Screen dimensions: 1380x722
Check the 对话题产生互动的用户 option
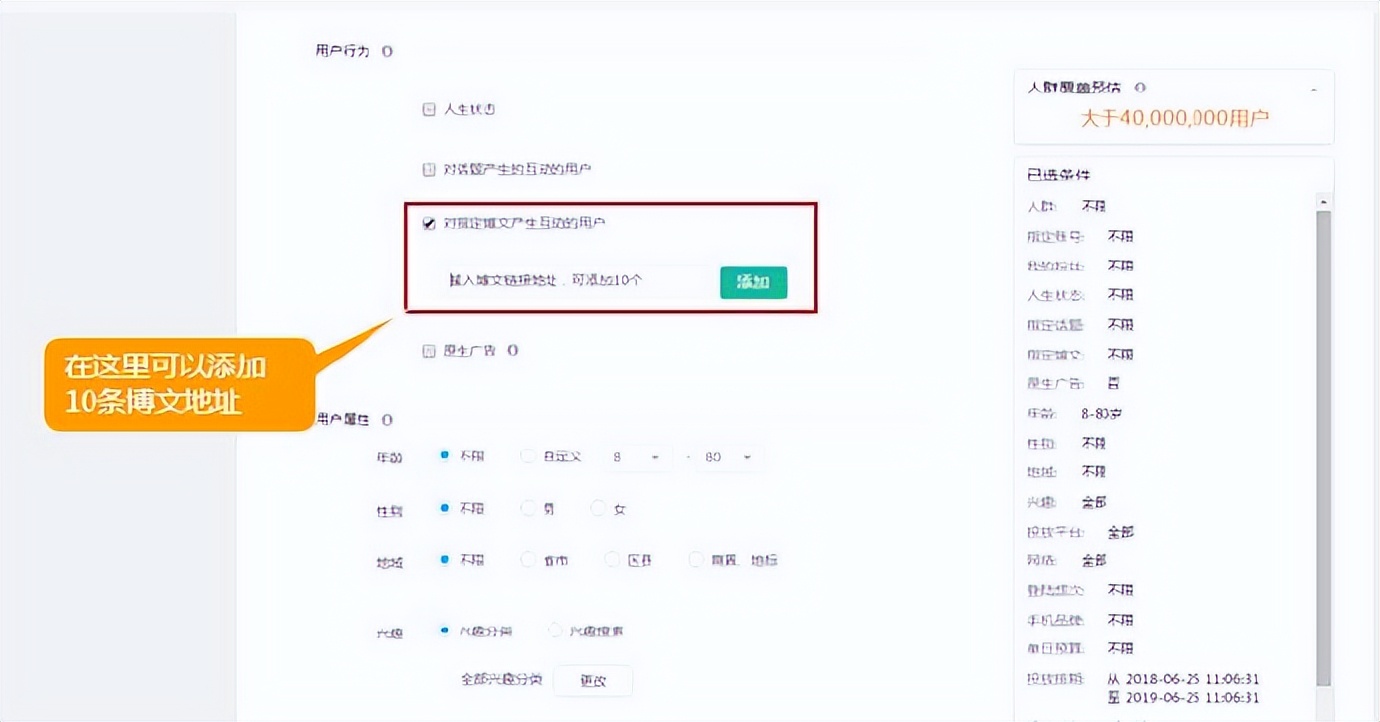click(x=429, y=170)
